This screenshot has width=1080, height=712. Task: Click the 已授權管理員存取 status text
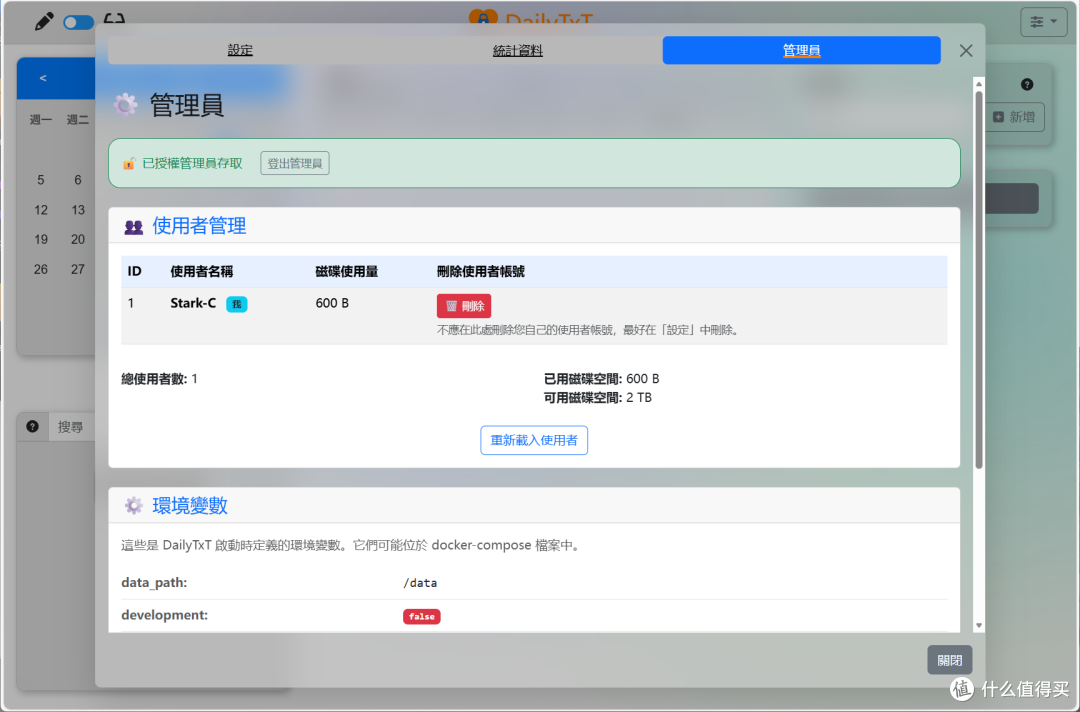pos(192,163)
